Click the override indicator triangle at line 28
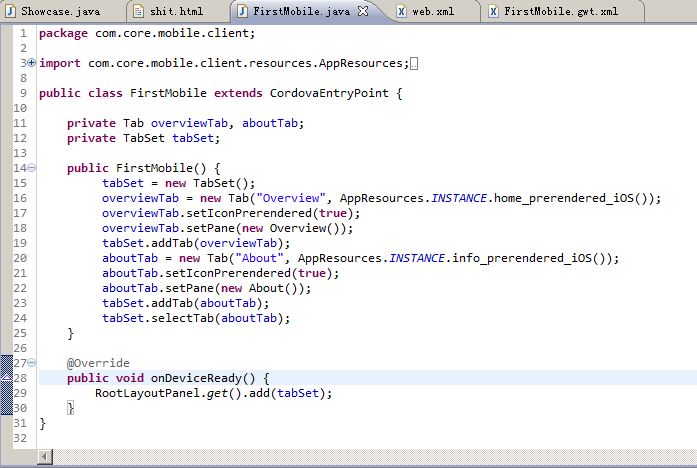This screenshot has width=697, height=468. pos(8,378)
